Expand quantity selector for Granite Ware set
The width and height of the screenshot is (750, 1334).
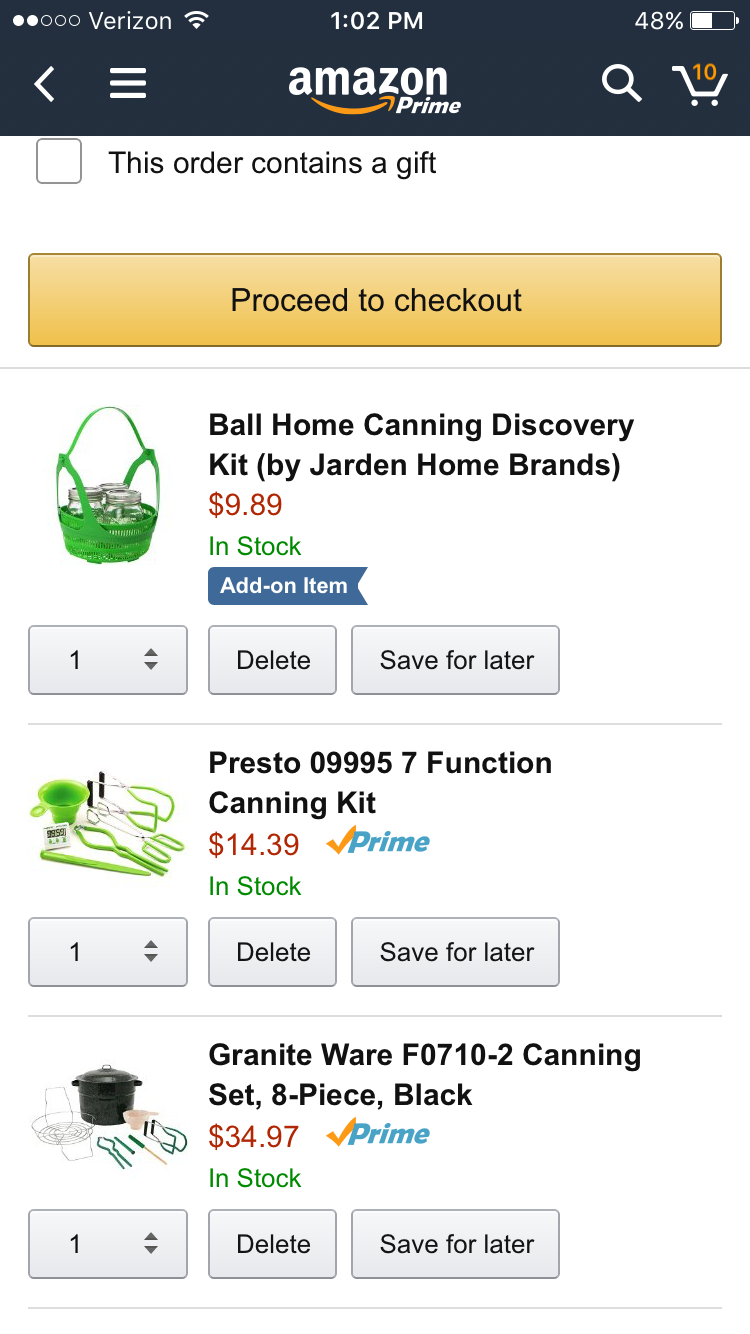(x=108, y=1244)
